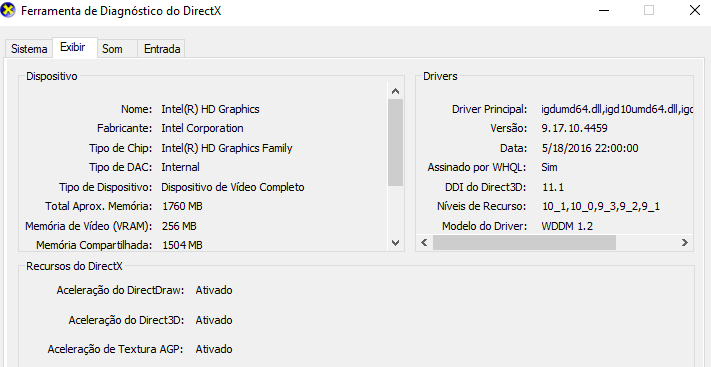Viewport: 711px width, 367px height.
Task: Go to the Entrada tab
Action: click(x=162, y=49)
